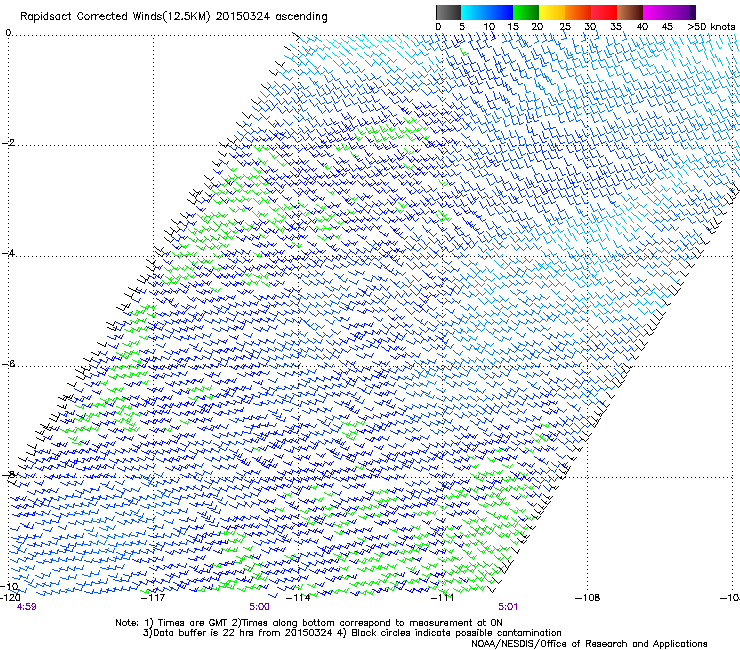
Task: Click the purple '5:00' time label
Action: coord(259,607)
